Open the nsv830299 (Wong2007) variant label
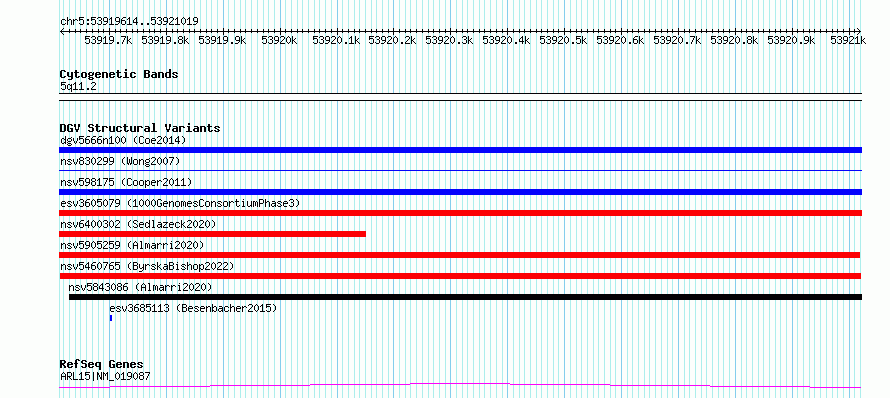This screenshot has height=398, width=890. coord(120,161)
